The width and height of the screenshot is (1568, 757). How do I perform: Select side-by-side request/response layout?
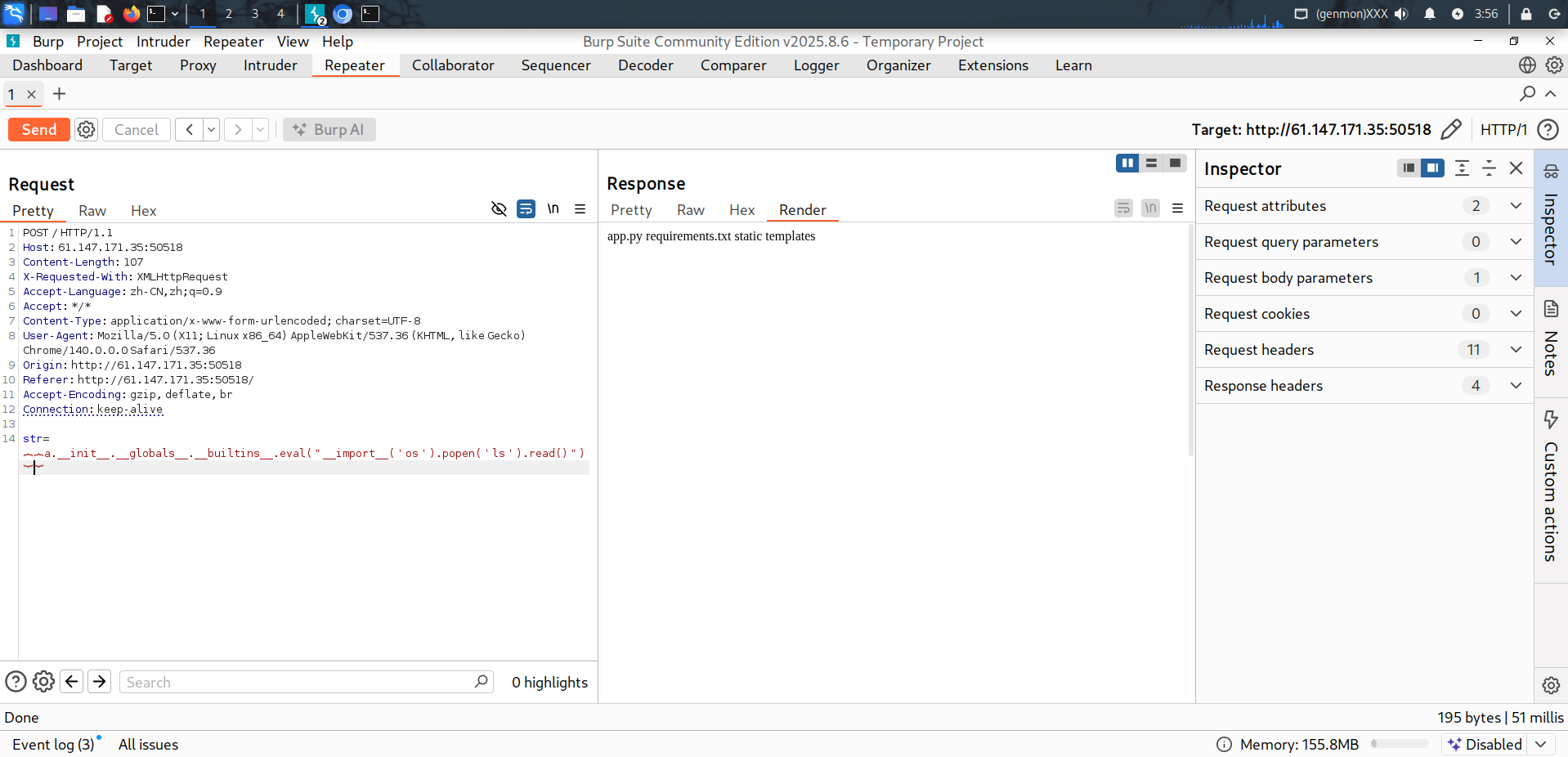pos(1127,163)
